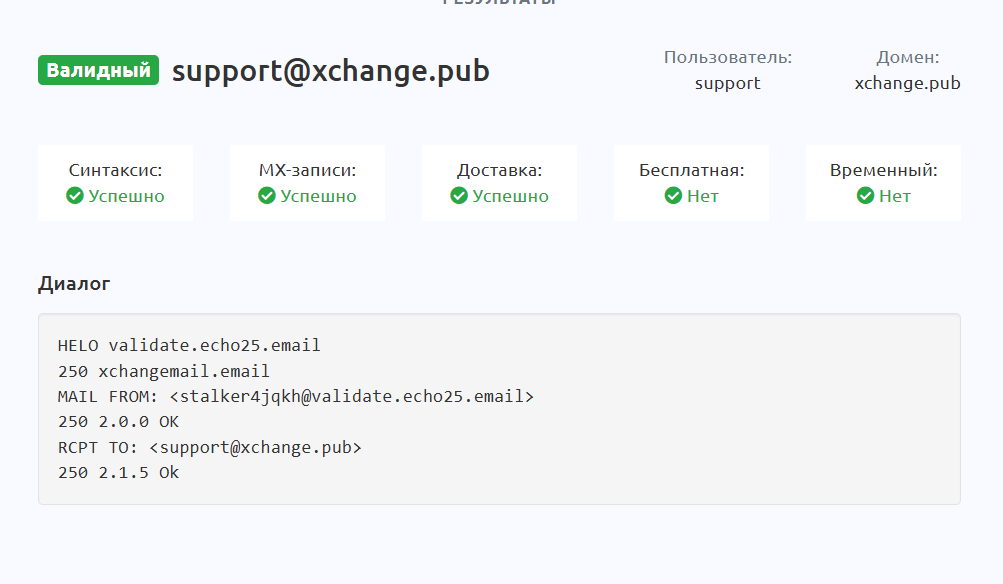Click the check icon in MX-записи card
The width and height of the screenshot is (1003, 584).
[x=266, y=196]
